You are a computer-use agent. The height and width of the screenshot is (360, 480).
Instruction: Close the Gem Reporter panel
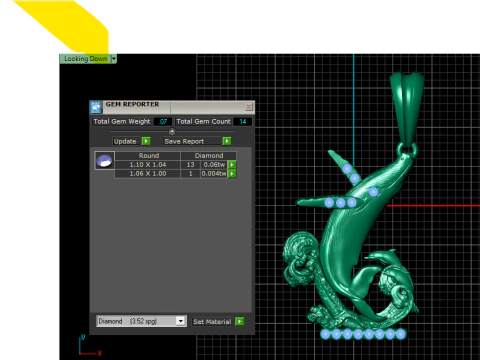coord(249,107)
